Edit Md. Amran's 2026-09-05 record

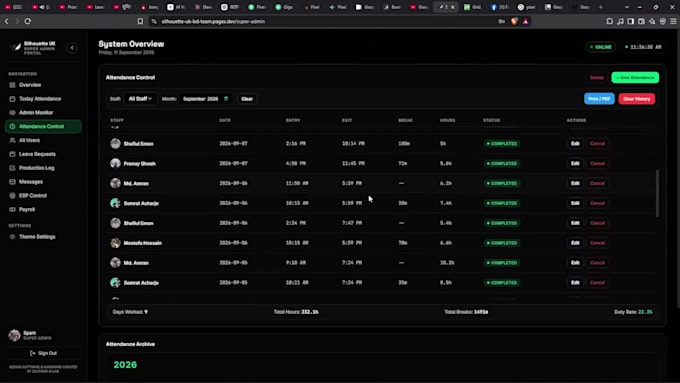[x=575, y=263]
